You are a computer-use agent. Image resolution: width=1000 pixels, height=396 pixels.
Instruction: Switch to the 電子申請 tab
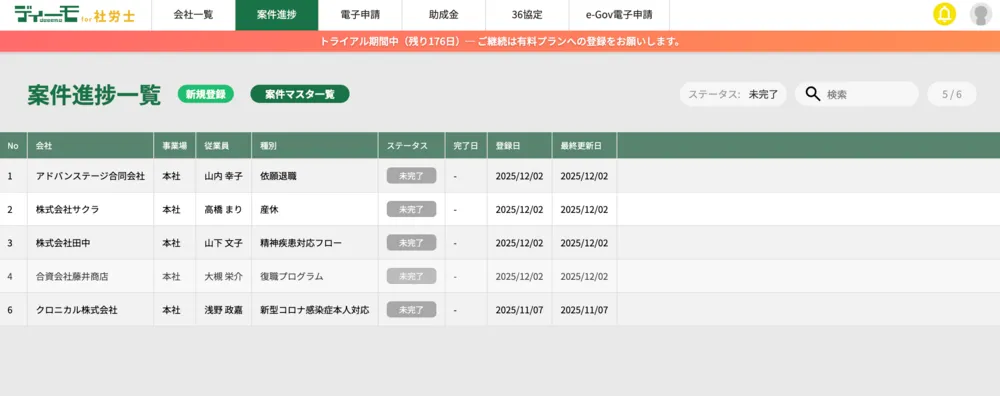coord(360,15)
